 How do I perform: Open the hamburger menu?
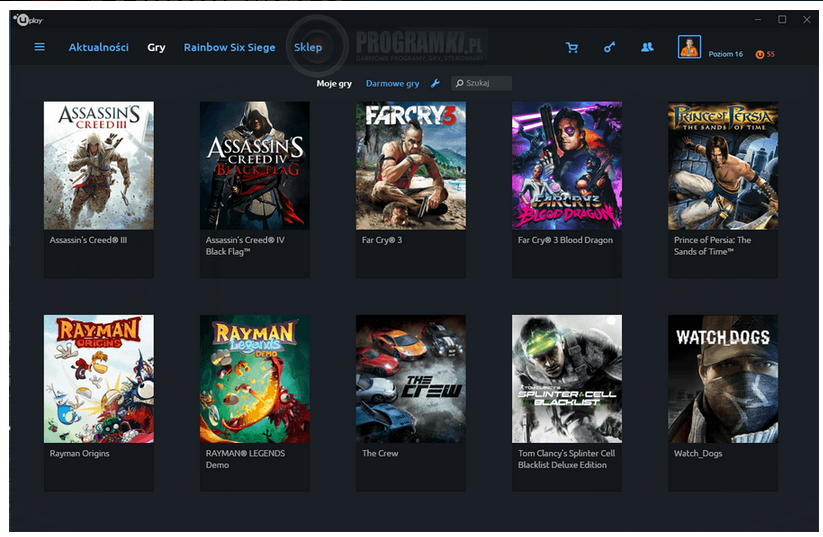pyautogui.click(x=39, y=47)
